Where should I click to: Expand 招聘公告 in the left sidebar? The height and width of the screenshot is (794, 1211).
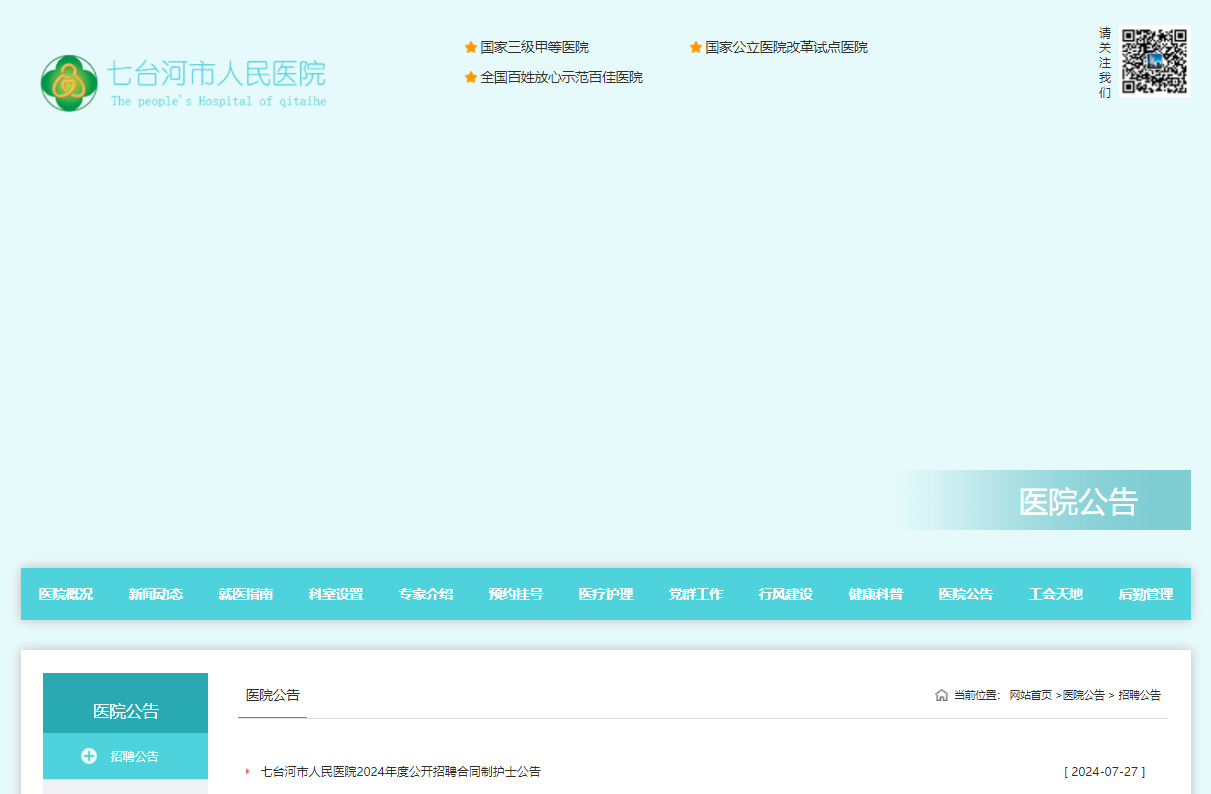(x=134, y=756)
